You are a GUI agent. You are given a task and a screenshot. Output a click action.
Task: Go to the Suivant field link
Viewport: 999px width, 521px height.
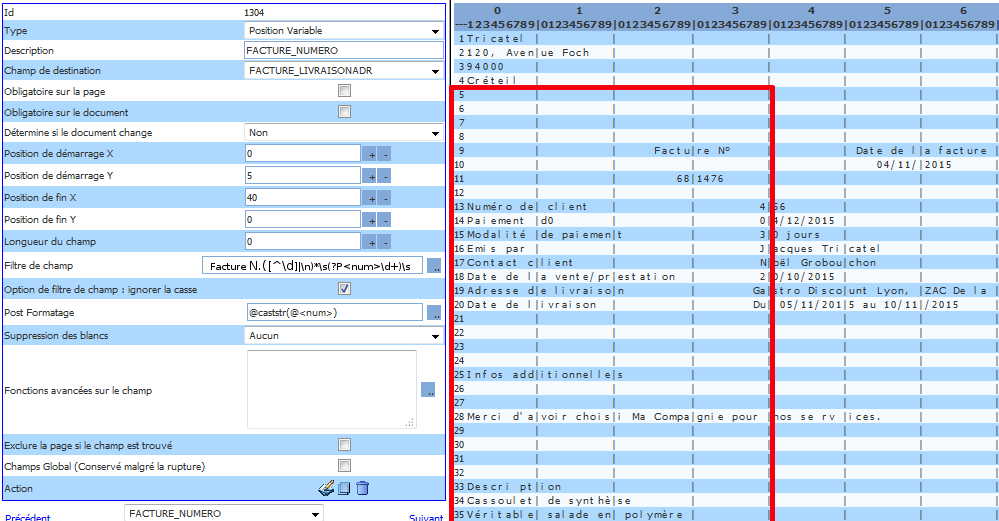pos(426,517)
